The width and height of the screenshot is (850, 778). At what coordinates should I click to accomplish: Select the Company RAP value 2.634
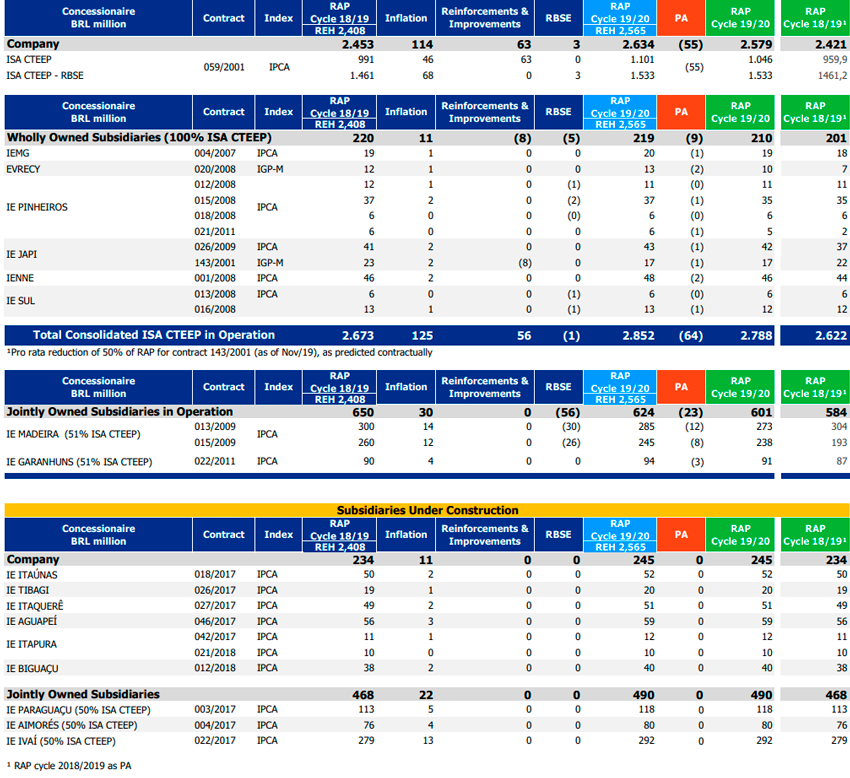pos(638,44)
